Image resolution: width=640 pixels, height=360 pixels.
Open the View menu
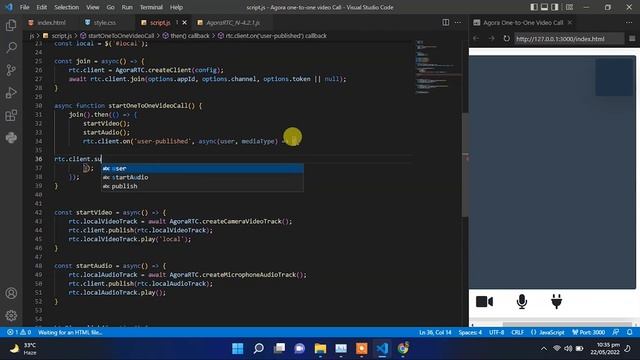pyautogui.click(x=93, y=7)
